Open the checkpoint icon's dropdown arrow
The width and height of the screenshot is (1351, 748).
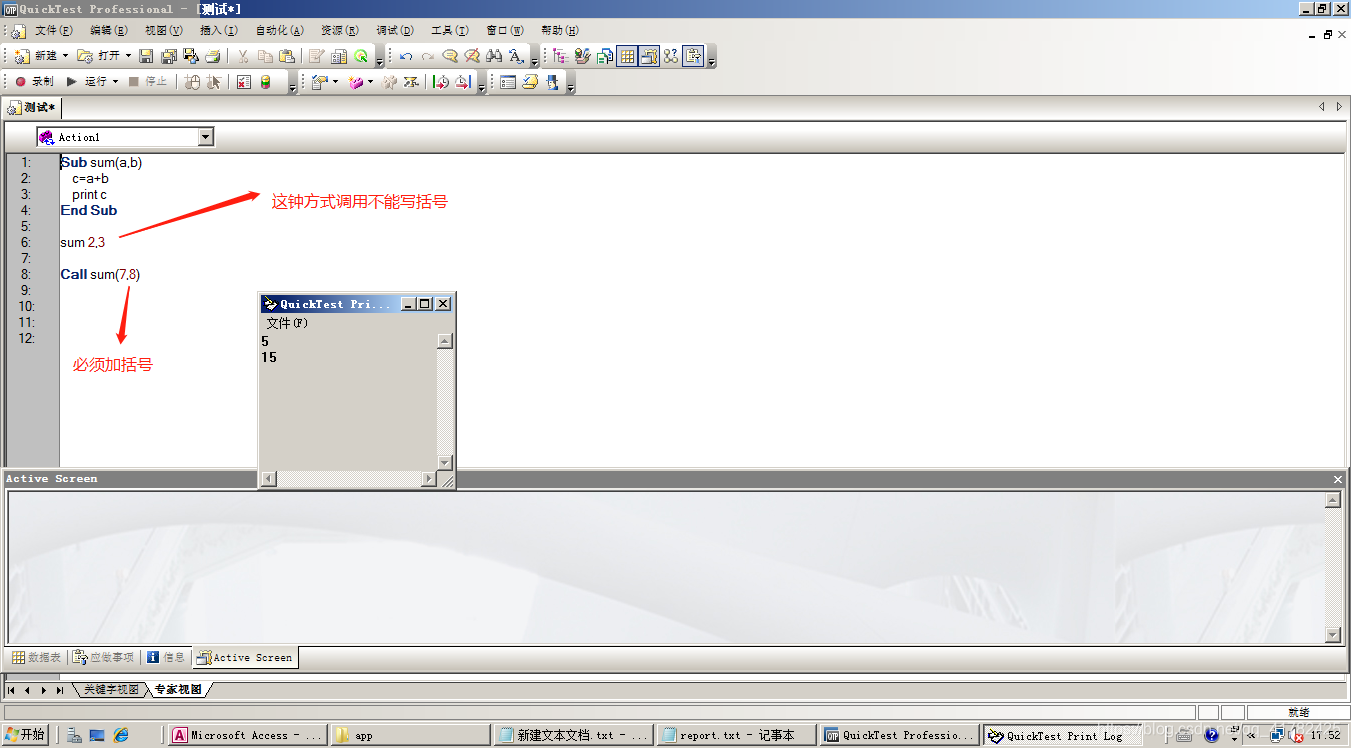coord(335,82)
